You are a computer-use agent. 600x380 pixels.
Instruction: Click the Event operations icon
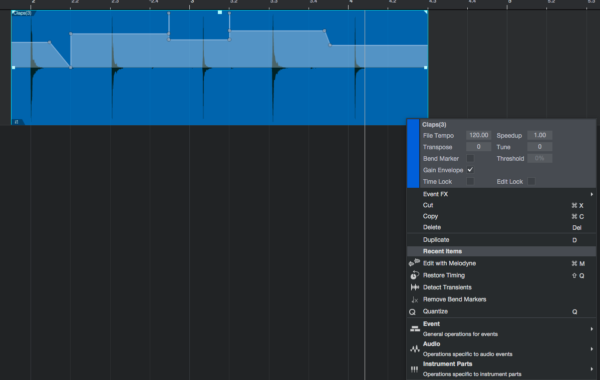[x=415, y=329]
